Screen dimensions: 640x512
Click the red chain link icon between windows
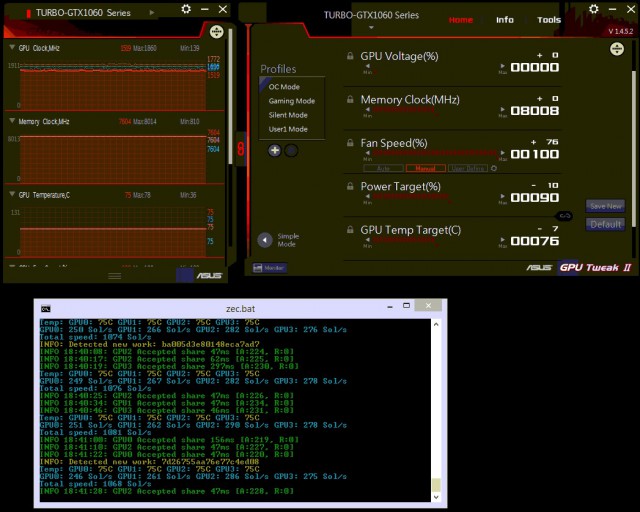[241, 148]
